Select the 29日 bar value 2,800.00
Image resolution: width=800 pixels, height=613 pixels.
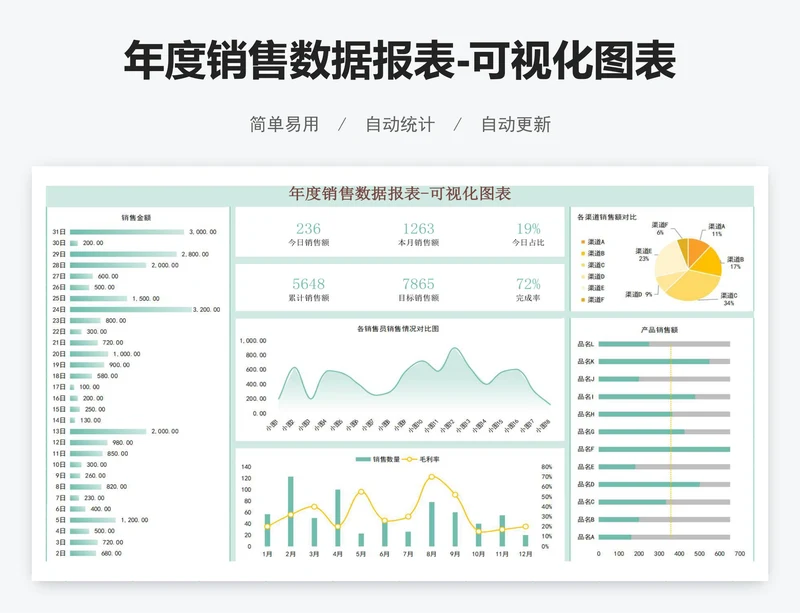(x=195, y=254)
